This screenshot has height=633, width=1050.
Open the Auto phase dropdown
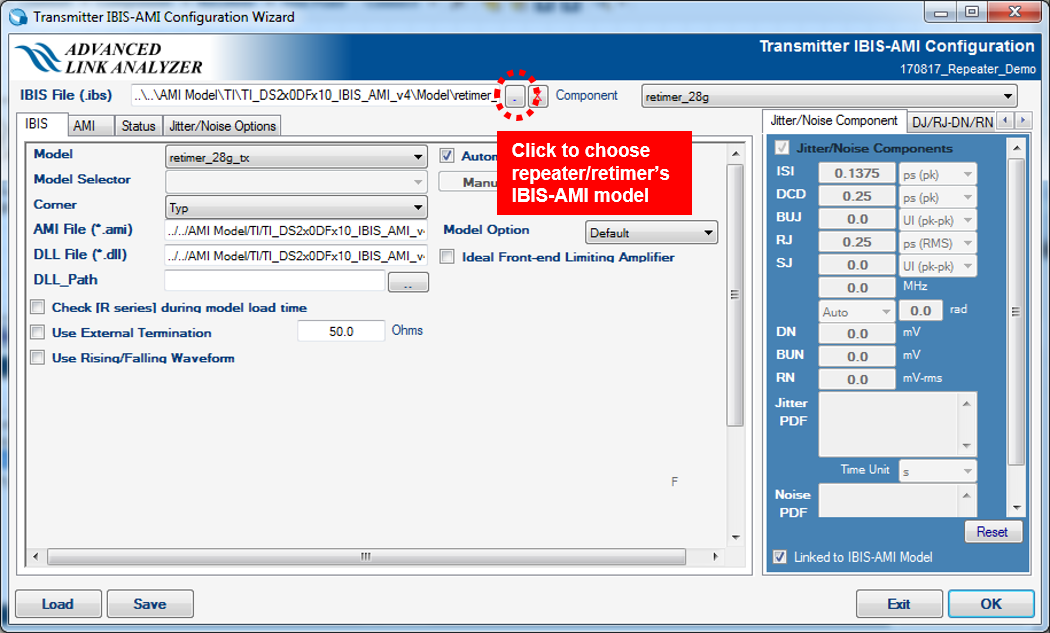click(x=856, y=311)
